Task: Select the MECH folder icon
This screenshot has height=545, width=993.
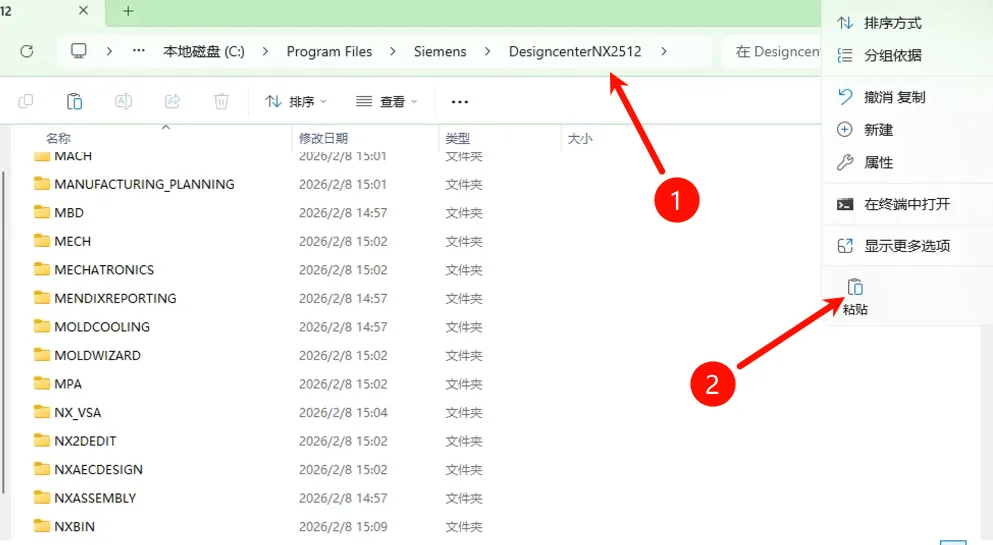Action: 42,241
